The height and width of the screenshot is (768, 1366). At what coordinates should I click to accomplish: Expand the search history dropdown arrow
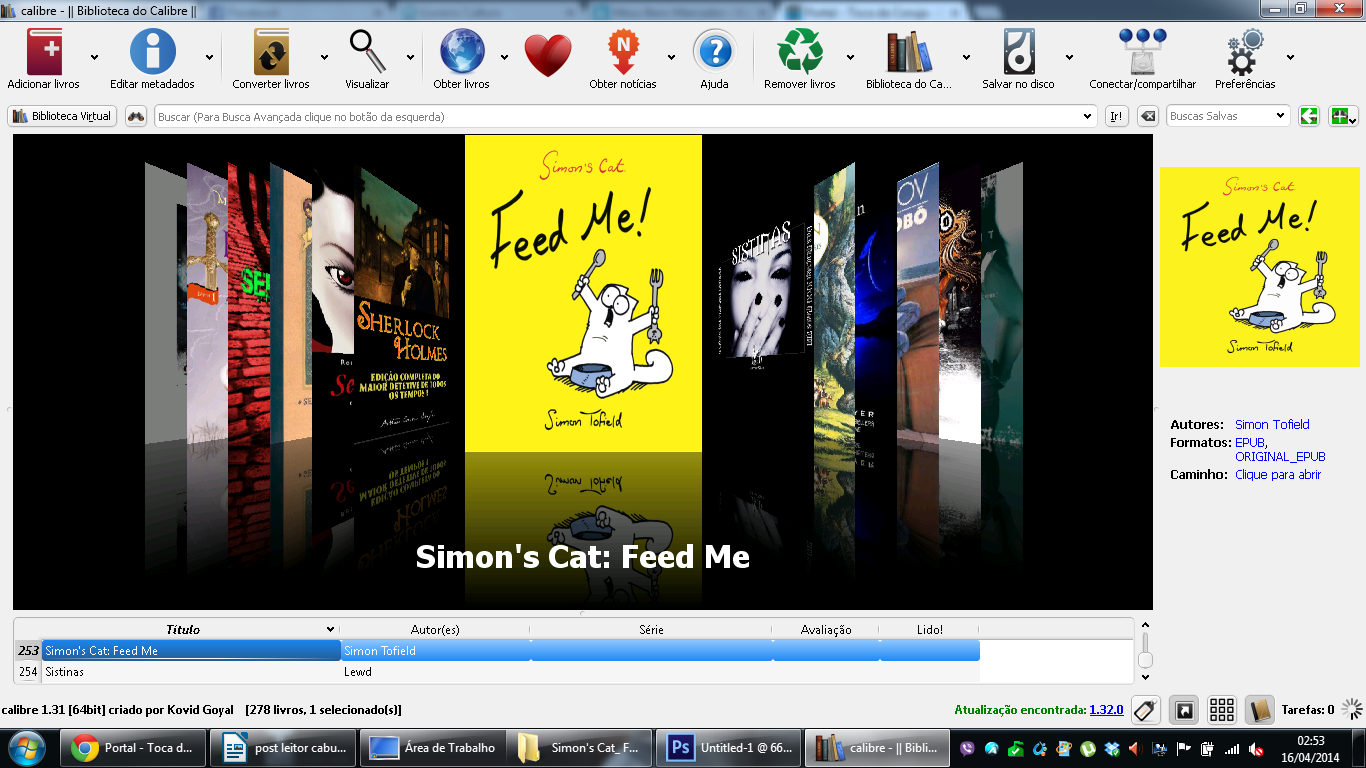pyautogui.click(x=1088, y=117)
